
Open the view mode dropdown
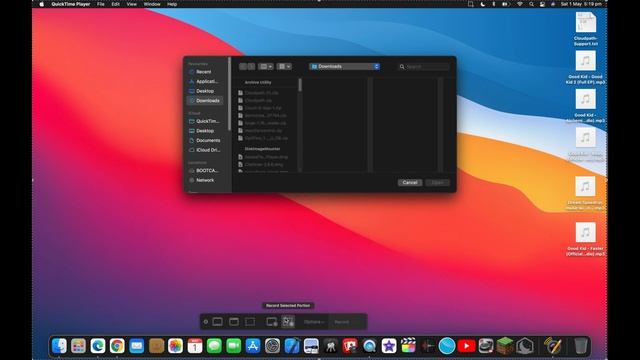(x=266, y=67)
